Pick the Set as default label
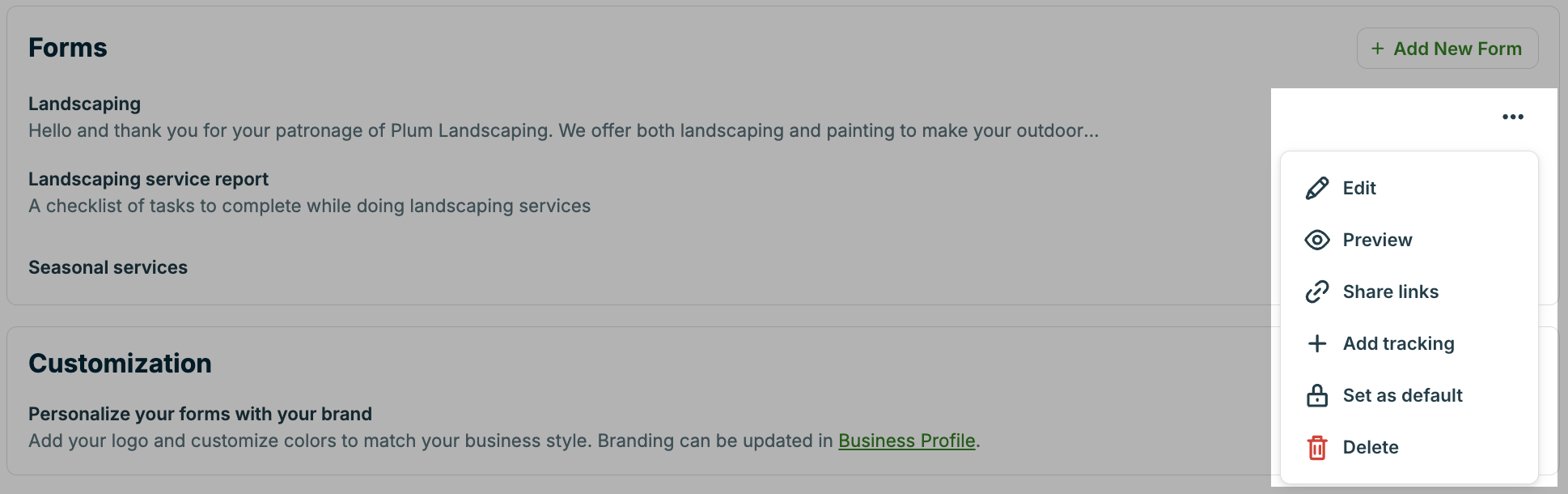The image size is (1568, 494). 1402,395
